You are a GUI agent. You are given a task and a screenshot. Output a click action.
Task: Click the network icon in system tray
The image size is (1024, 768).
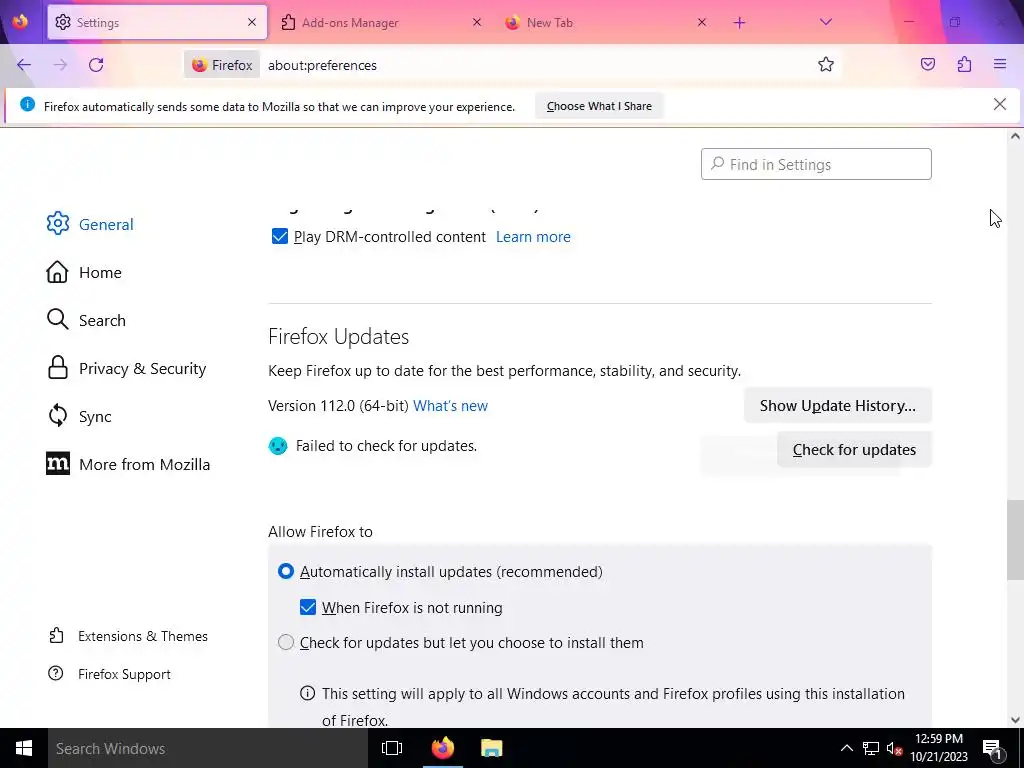click(871, 748)
